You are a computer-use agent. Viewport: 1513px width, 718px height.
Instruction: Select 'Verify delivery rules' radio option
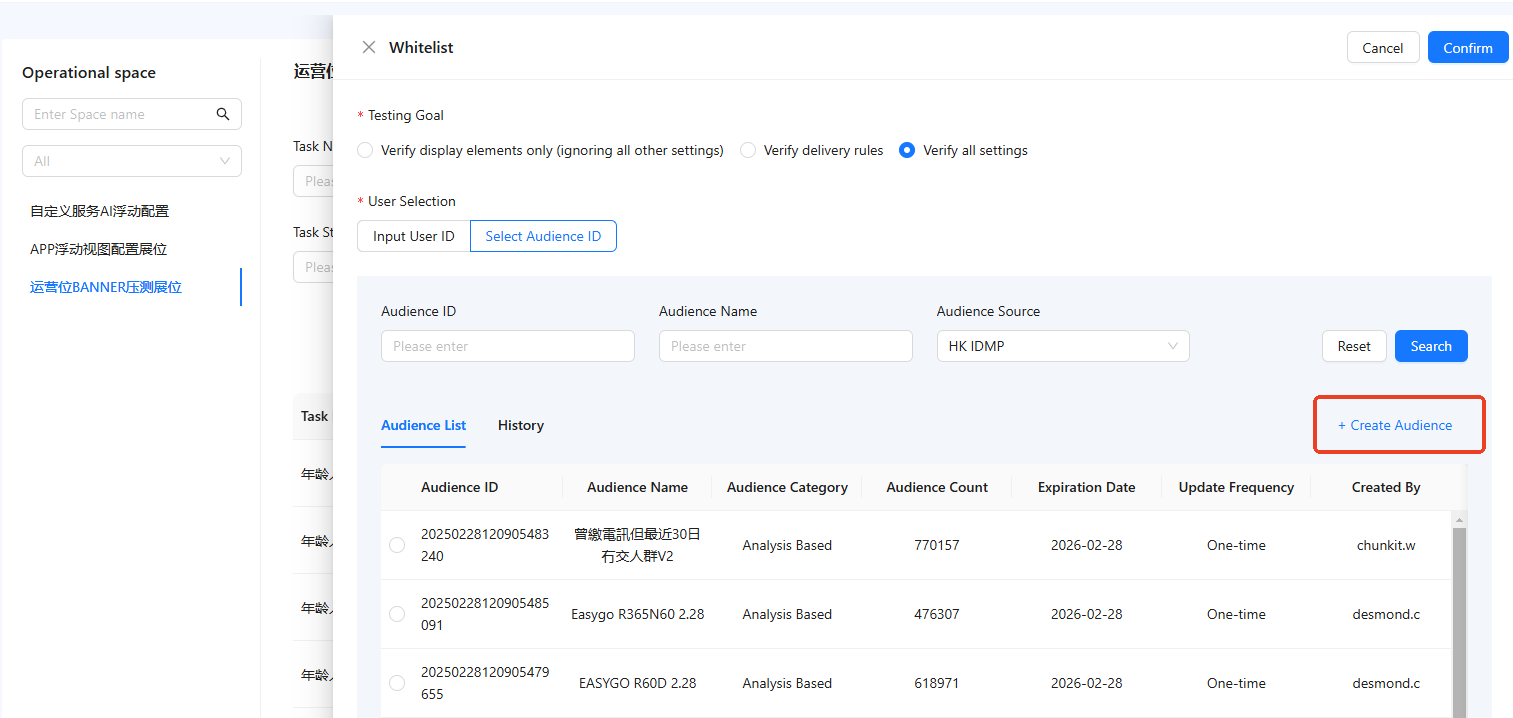tap(748, 150)
